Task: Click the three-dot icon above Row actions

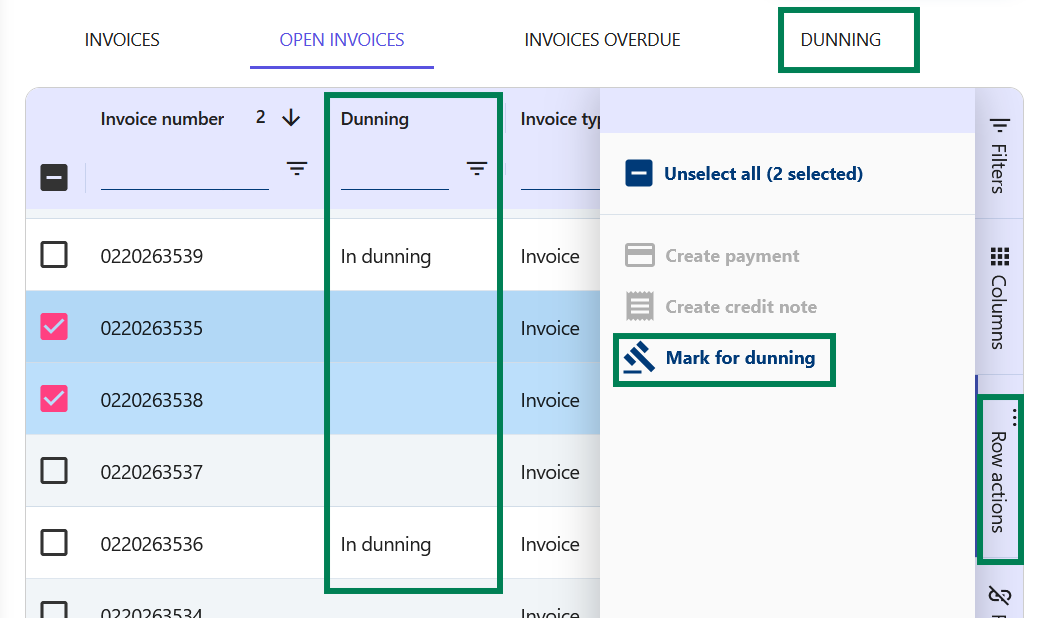Action: [x=1013, y=416]
